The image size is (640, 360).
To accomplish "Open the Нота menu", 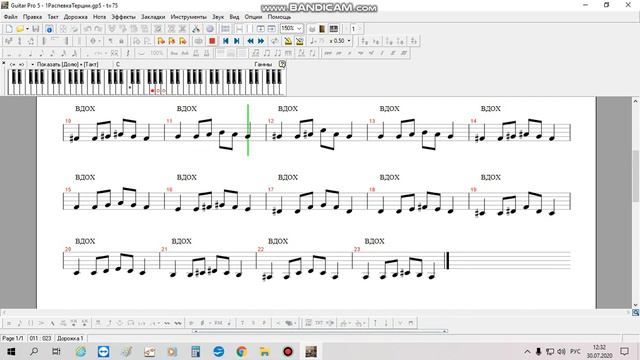I will pyautogui.click(x=99, y=17).
